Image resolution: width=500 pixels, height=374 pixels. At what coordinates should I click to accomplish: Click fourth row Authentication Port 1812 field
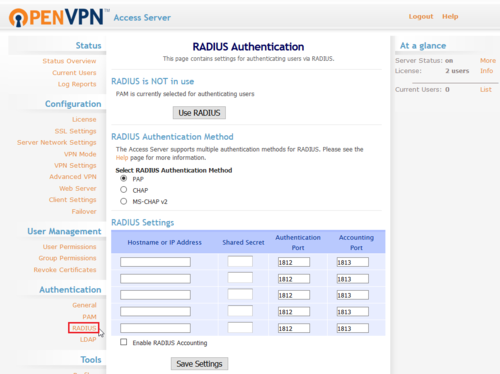click(294, 312)
